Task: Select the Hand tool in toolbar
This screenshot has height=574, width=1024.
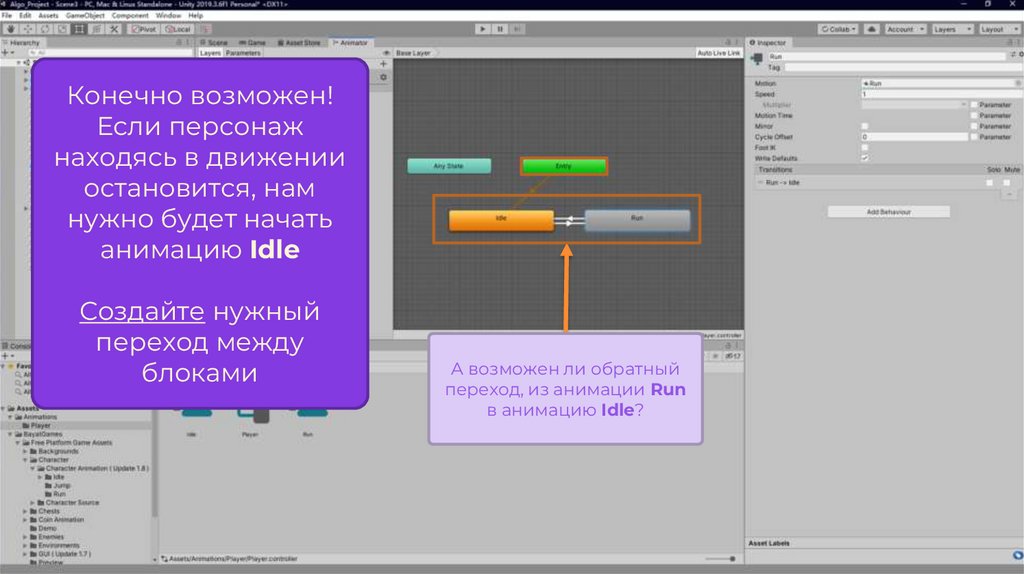Action: pyautogui.click(x=10, y=29)
